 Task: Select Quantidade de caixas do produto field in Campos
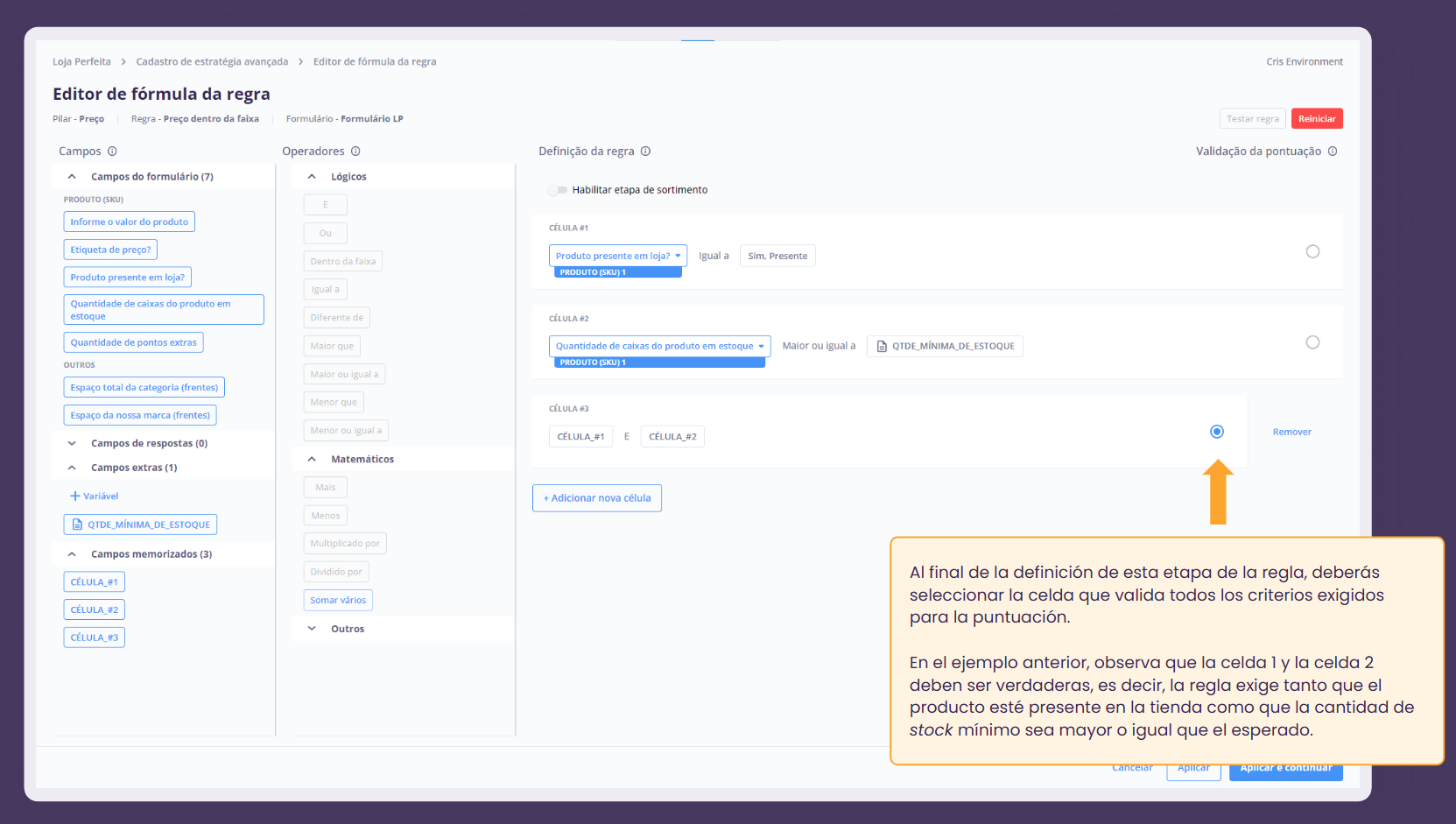coord(164,310)
